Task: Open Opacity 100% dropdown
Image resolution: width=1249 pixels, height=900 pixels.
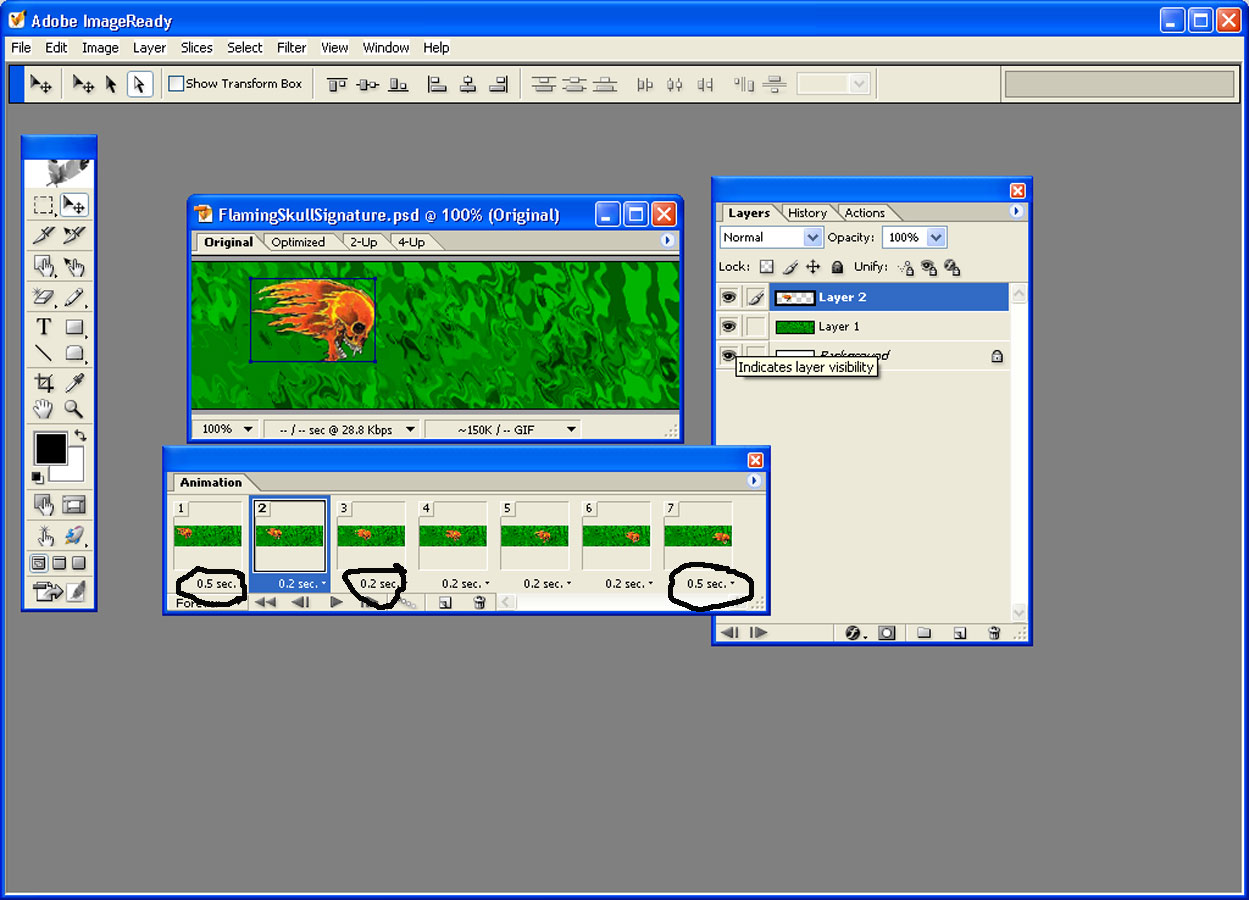Action: (914, 238)
